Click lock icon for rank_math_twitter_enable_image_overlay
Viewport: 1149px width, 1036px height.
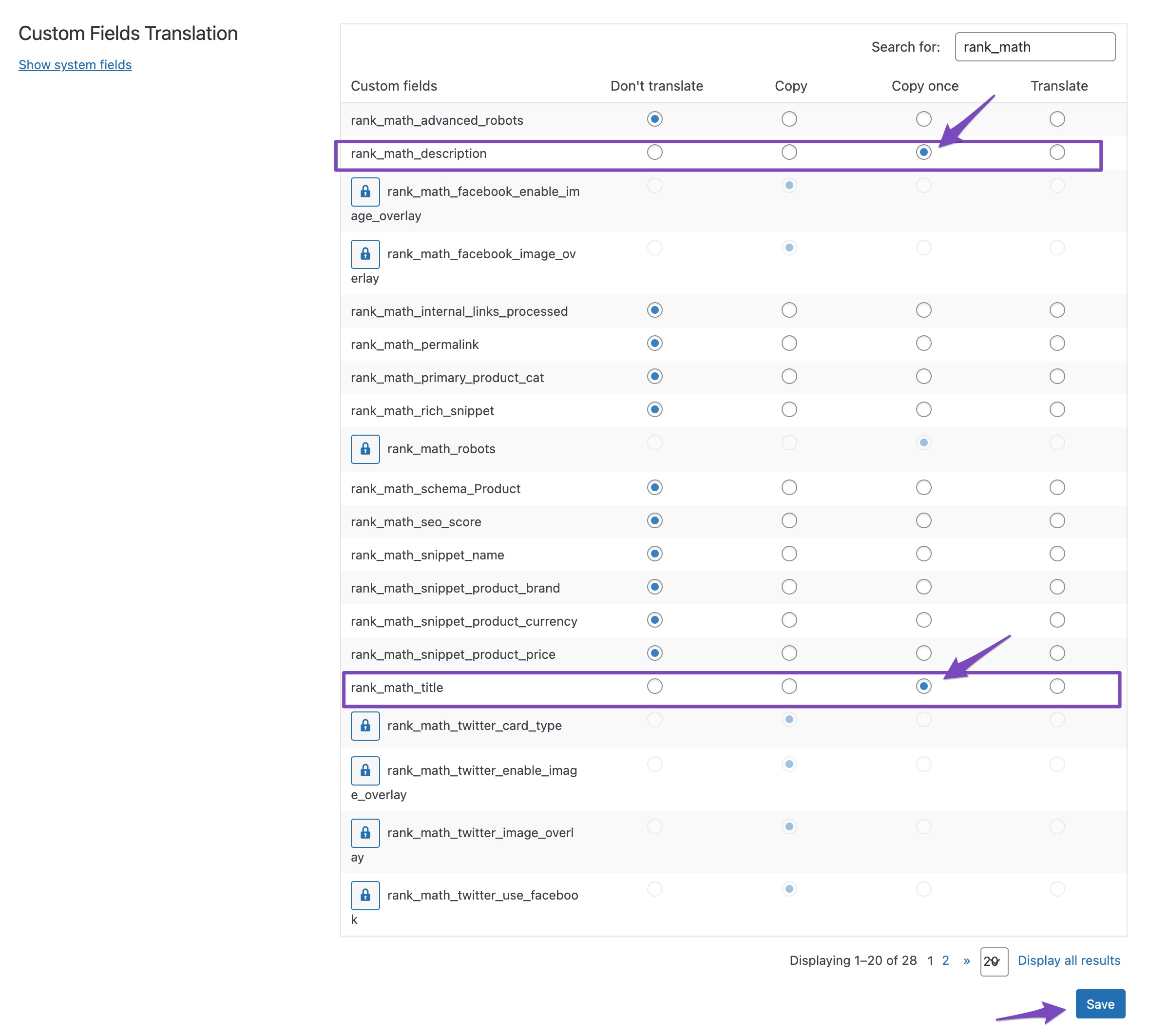pyautogui.click(x=365, y=771)
